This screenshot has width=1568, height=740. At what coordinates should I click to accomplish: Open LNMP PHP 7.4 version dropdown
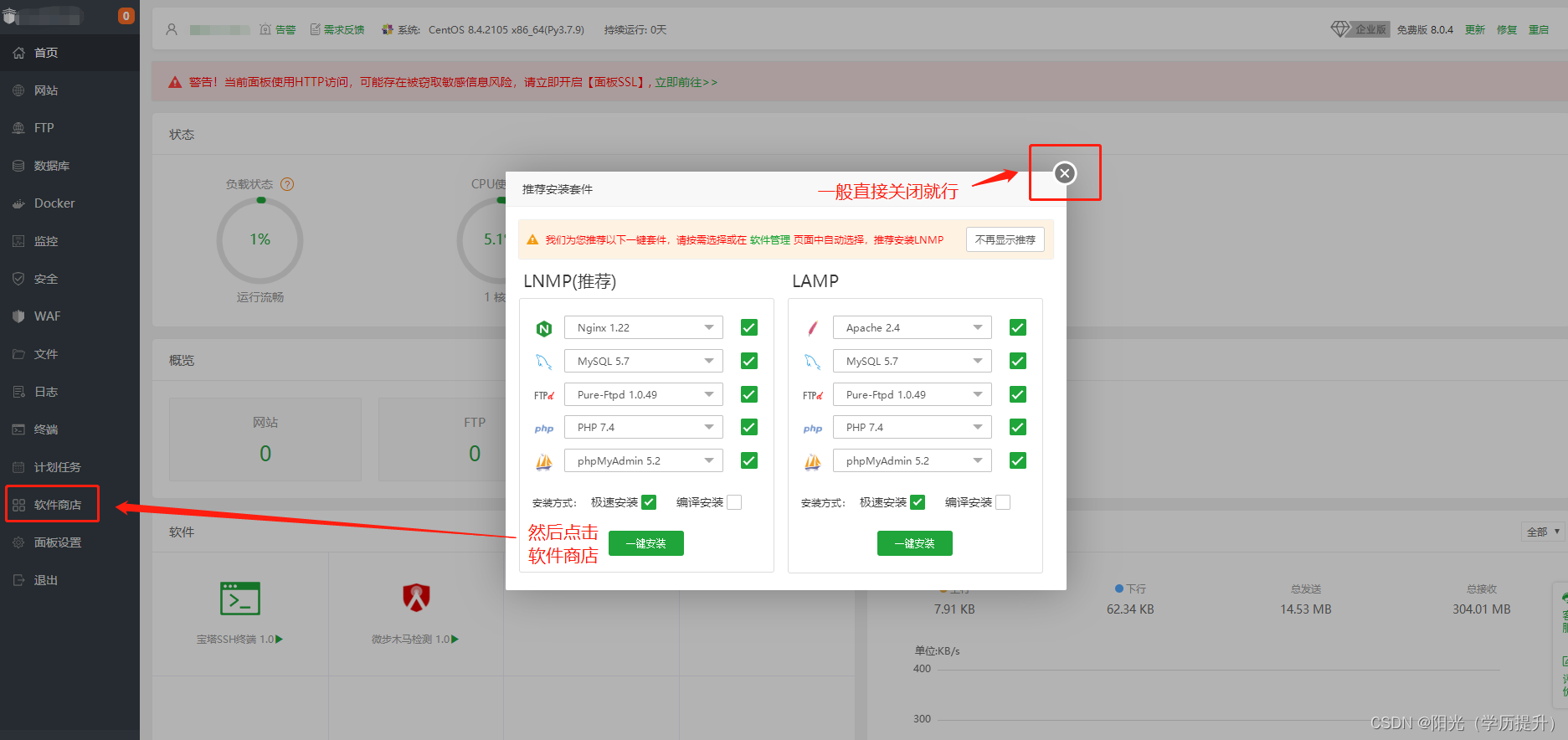[x=644, y=427]
